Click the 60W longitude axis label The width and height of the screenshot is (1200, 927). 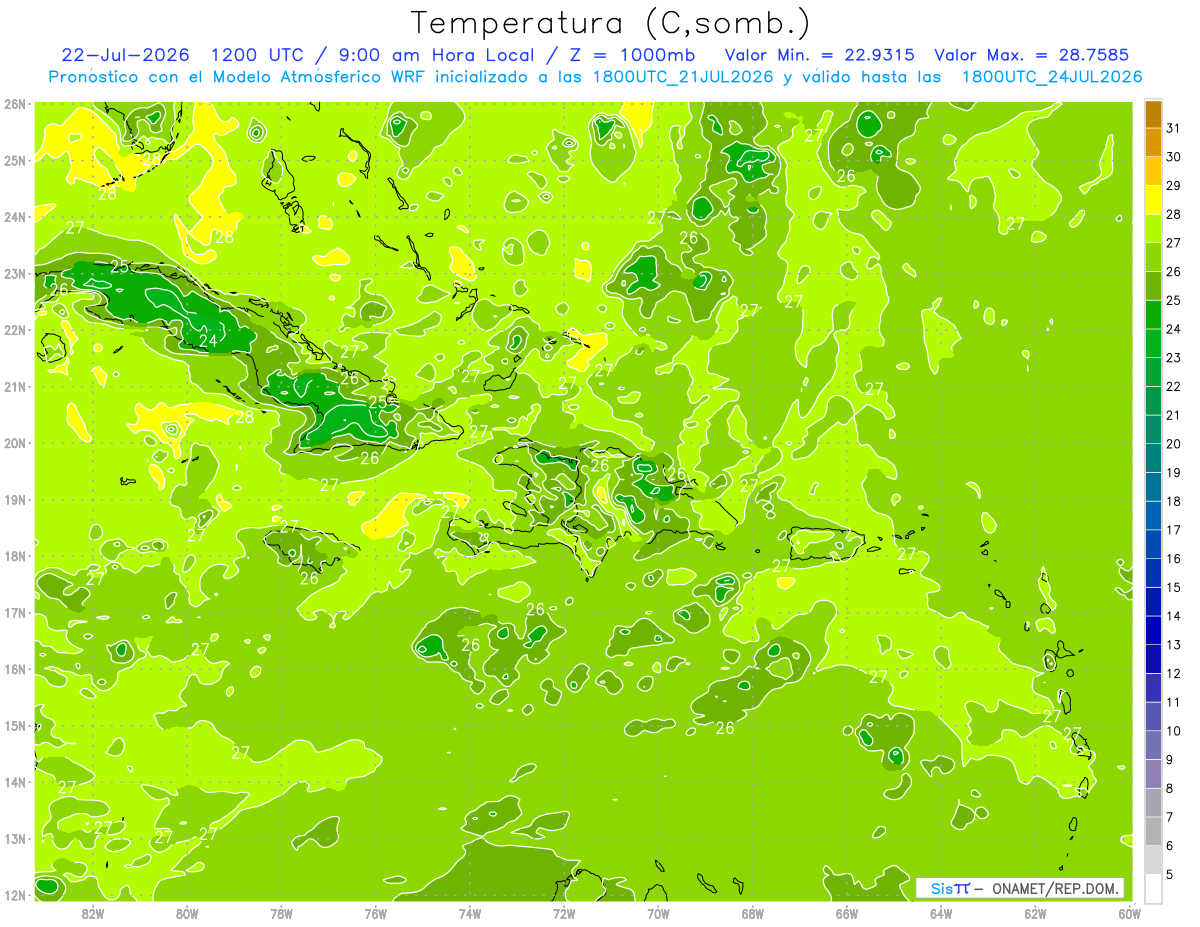[1130, 913]
